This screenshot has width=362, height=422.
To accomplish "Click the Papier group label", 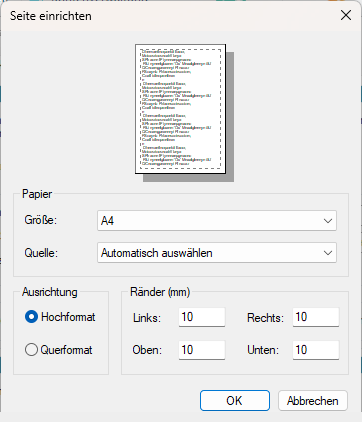I will (37, 194).
